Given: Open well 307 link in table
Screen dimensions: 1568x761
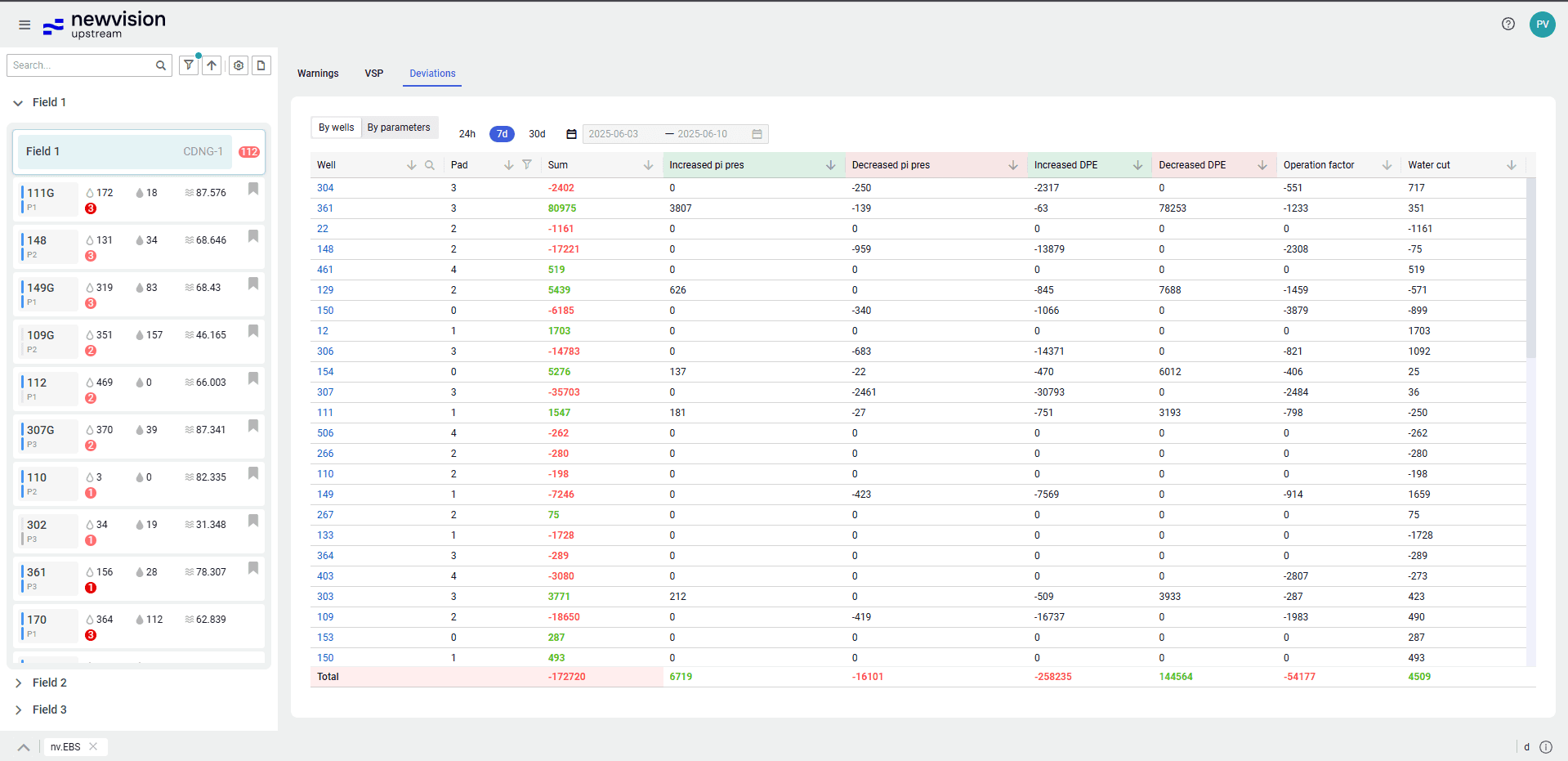Looking at the screenshot, I should pyautogui.click(x=325, y=392).
